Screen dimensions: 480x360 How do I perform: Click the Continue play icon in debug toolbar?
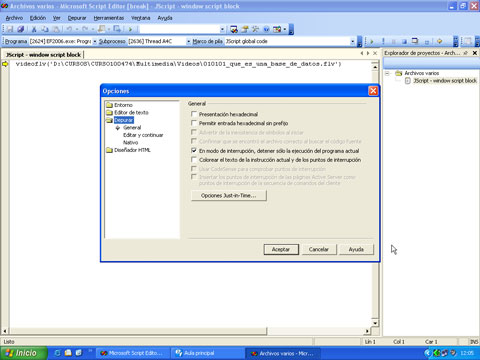(x=372, y=41)
